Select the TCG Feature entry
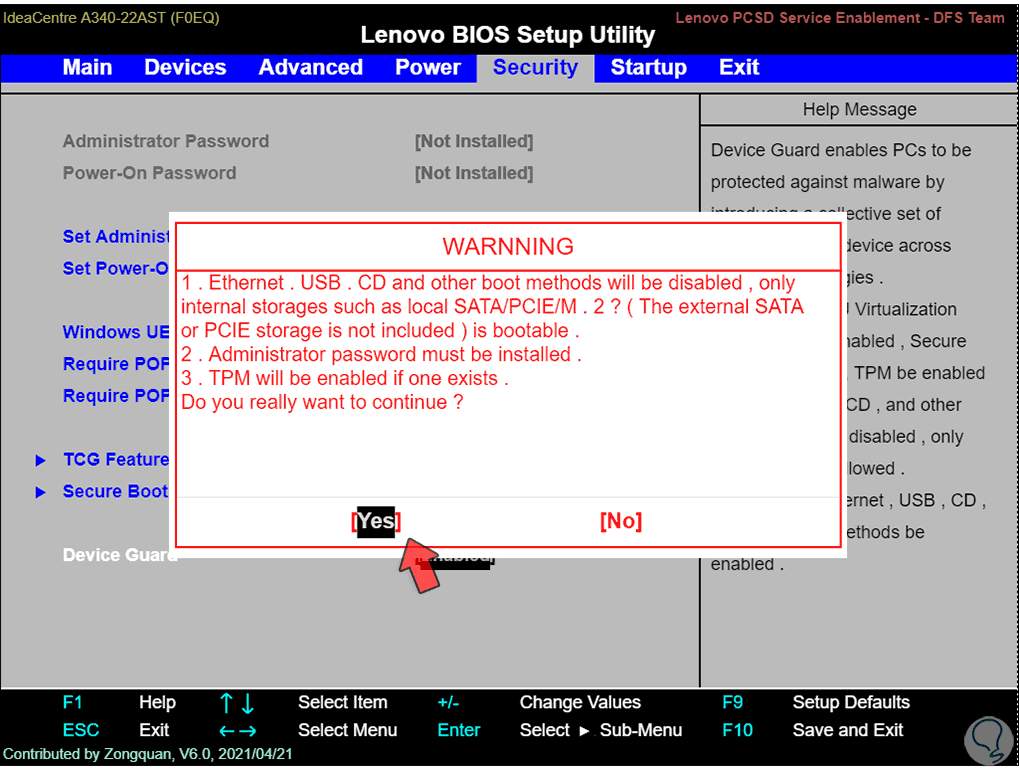 tap(116, 460)
